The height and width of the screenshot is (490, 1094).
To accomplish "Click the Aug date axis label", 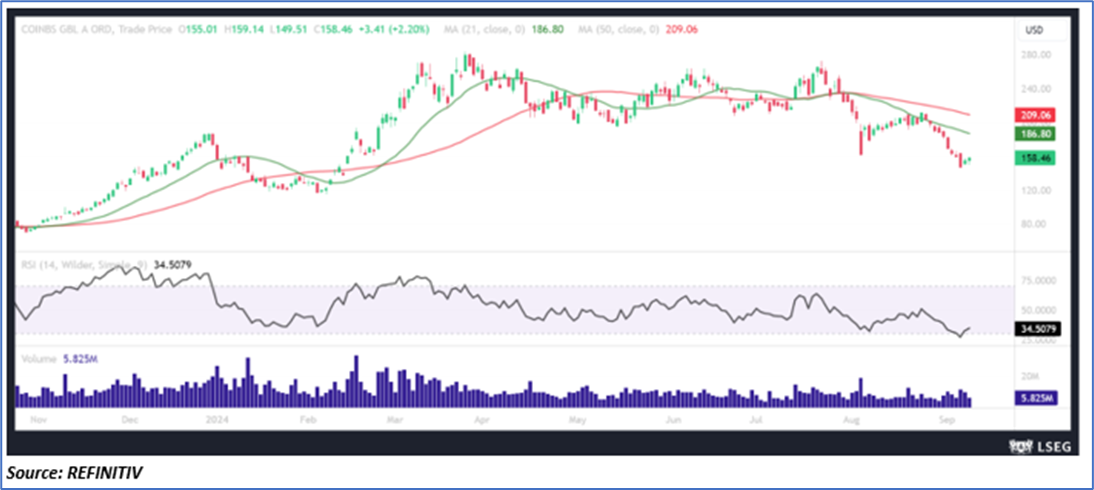I will click(851, 421).
